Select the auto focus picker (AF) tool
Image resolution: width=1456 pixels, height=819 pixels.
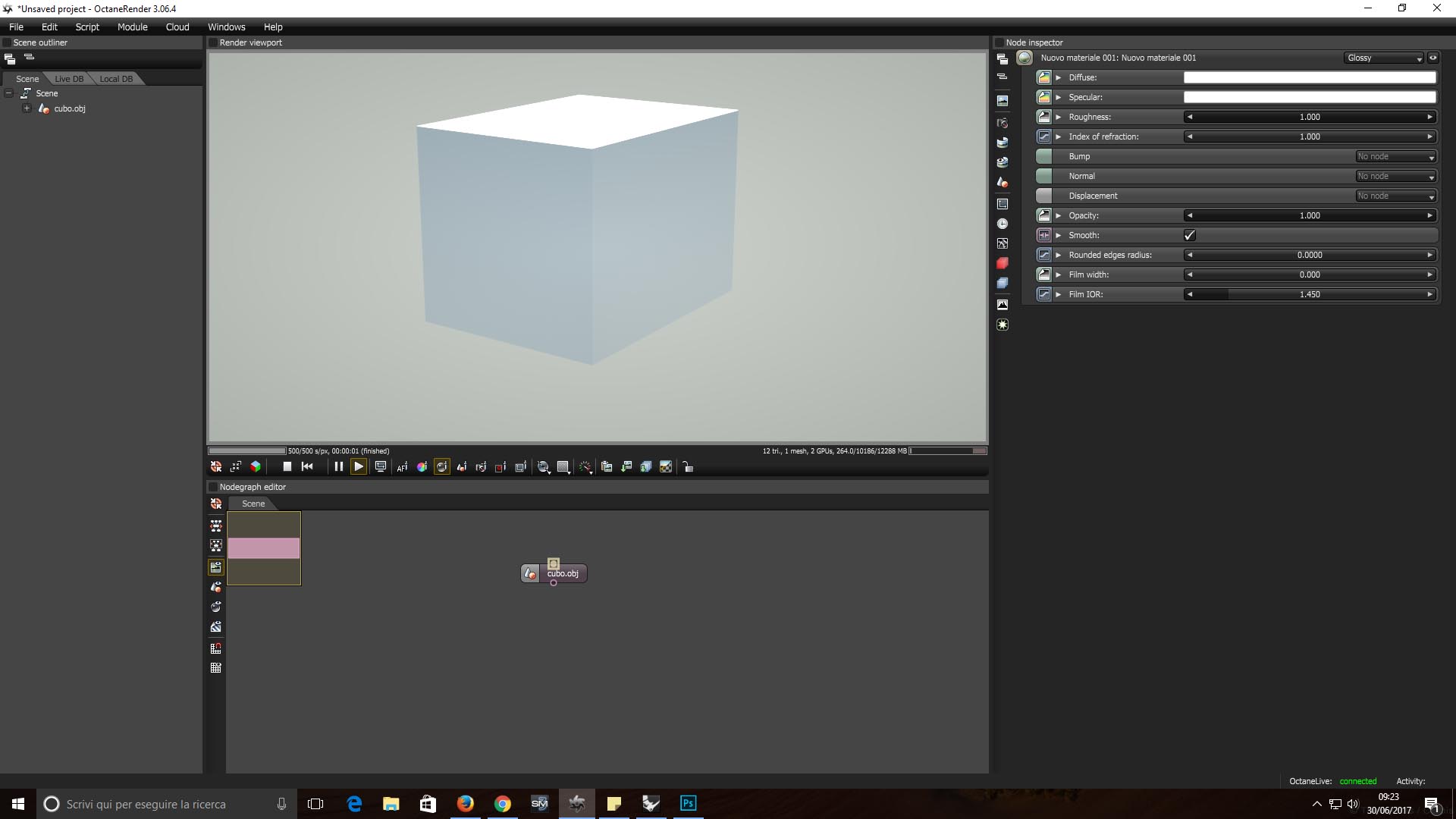coord(402,467)
